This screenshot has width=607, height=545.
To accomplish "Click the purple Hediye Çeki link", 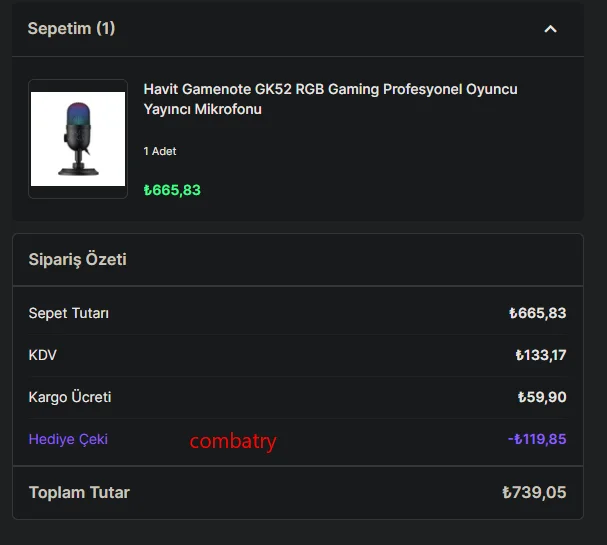I will [68, 439].
